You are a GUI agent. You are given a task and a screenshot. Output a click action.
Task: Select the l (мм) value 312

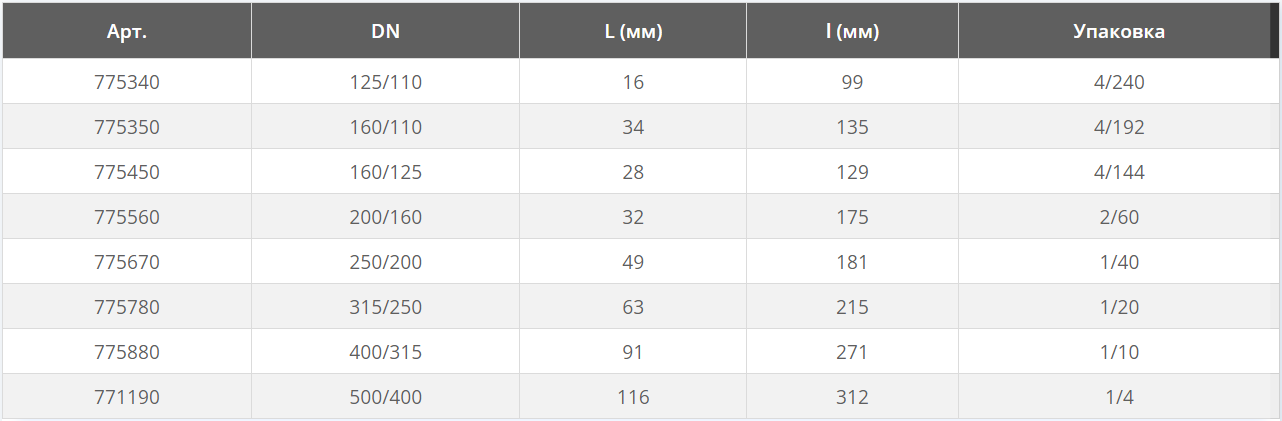click(x=852, y=398)
